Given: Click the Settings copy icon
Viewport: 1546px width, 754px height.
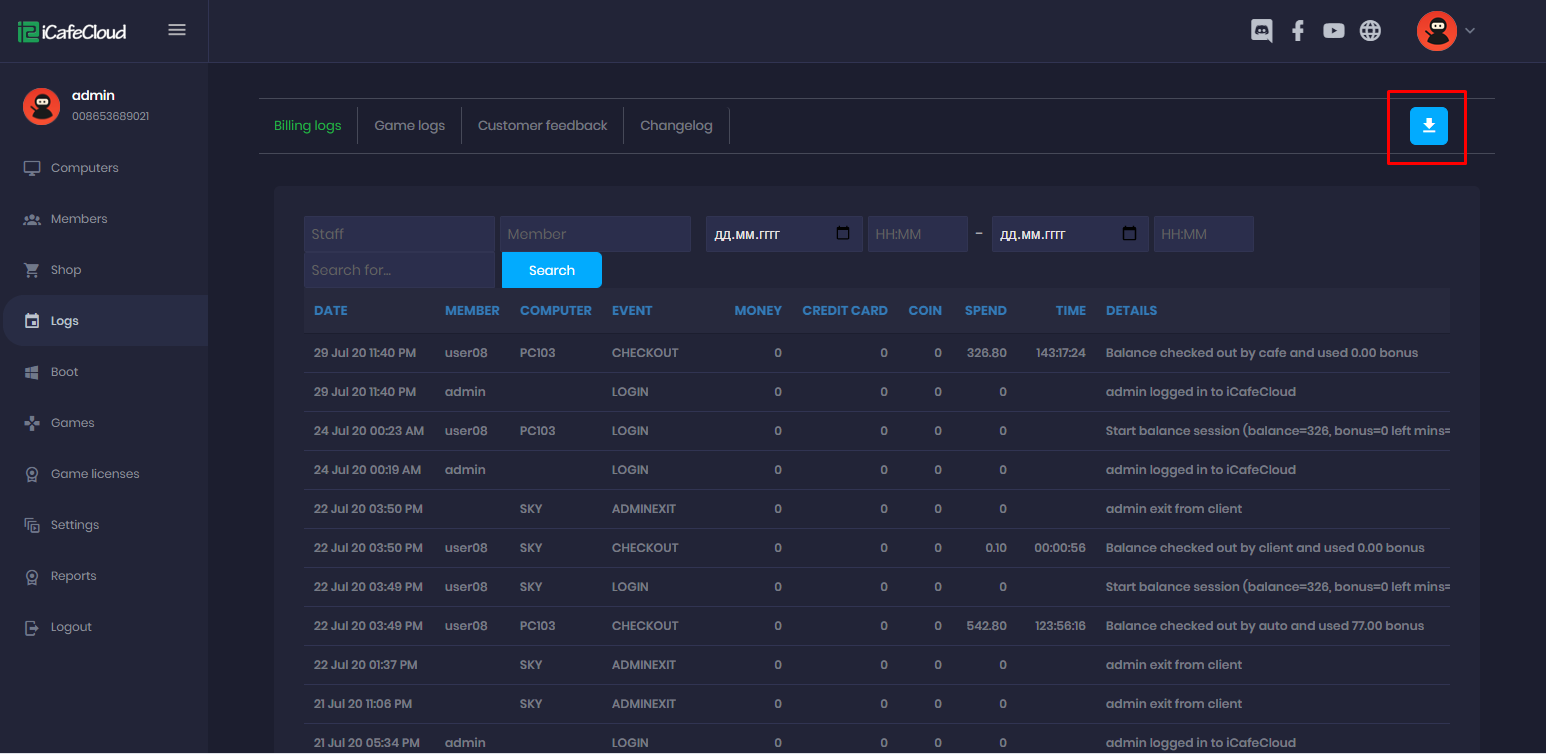Looking at the screenshot, I should [x=32, y=525].
